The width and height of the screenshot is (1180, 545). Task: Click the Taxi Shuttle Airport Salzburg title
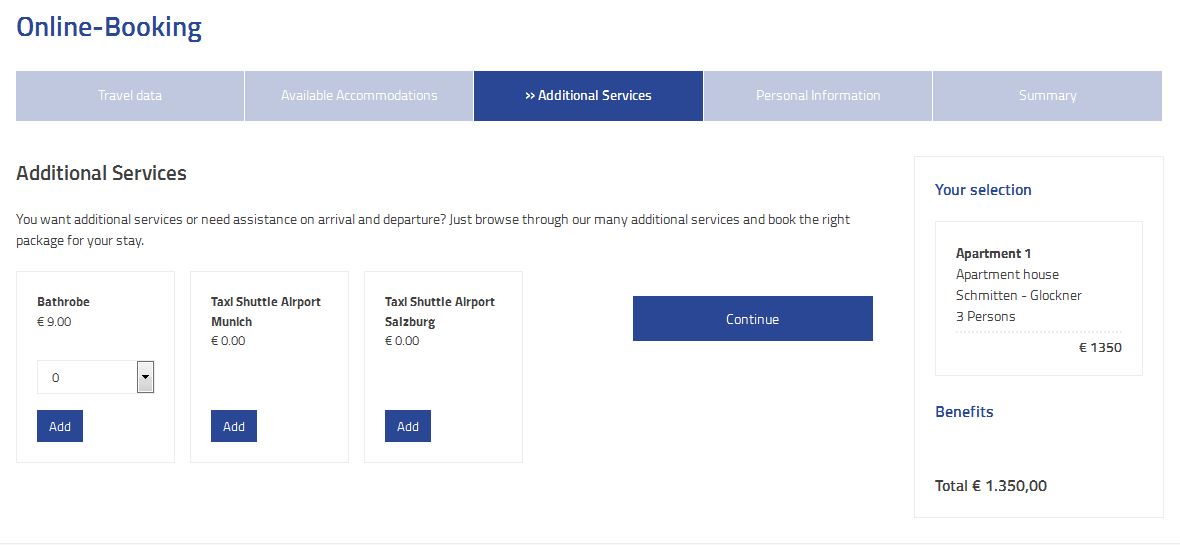click(439, 312)
